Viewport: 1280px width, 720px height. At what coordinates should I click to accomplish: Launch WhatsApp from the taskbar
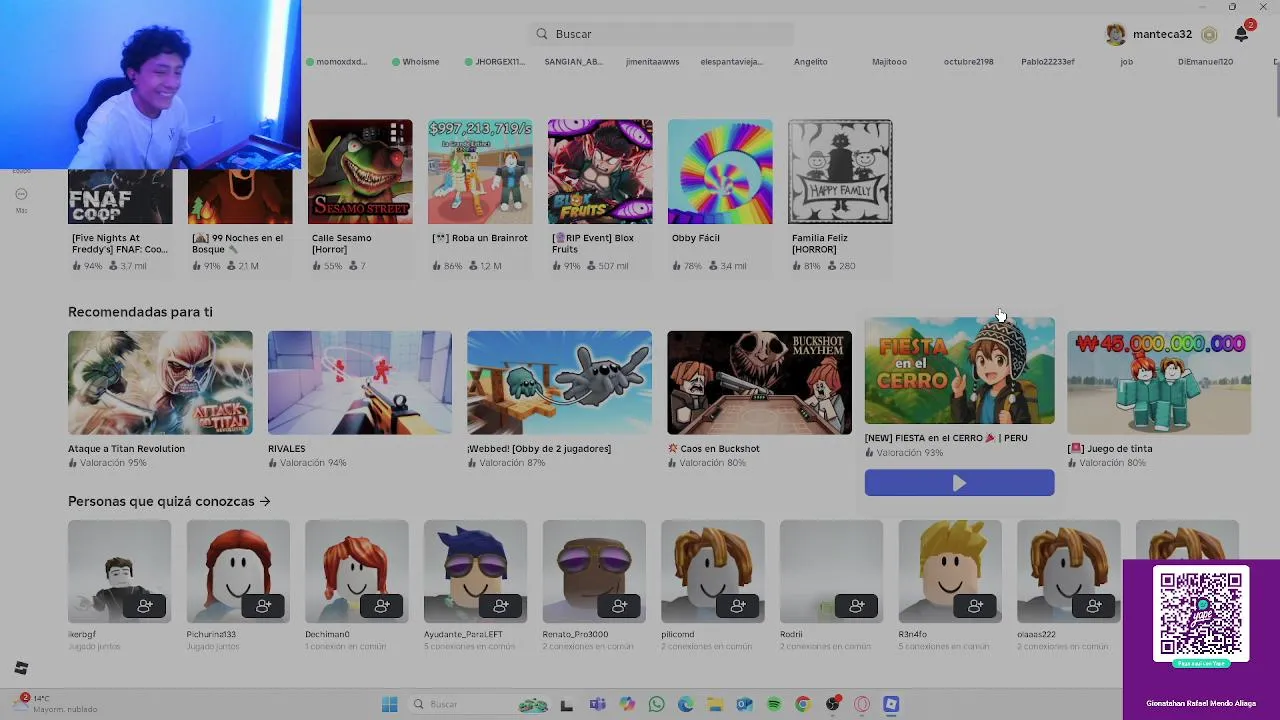(x=656, y=705)
